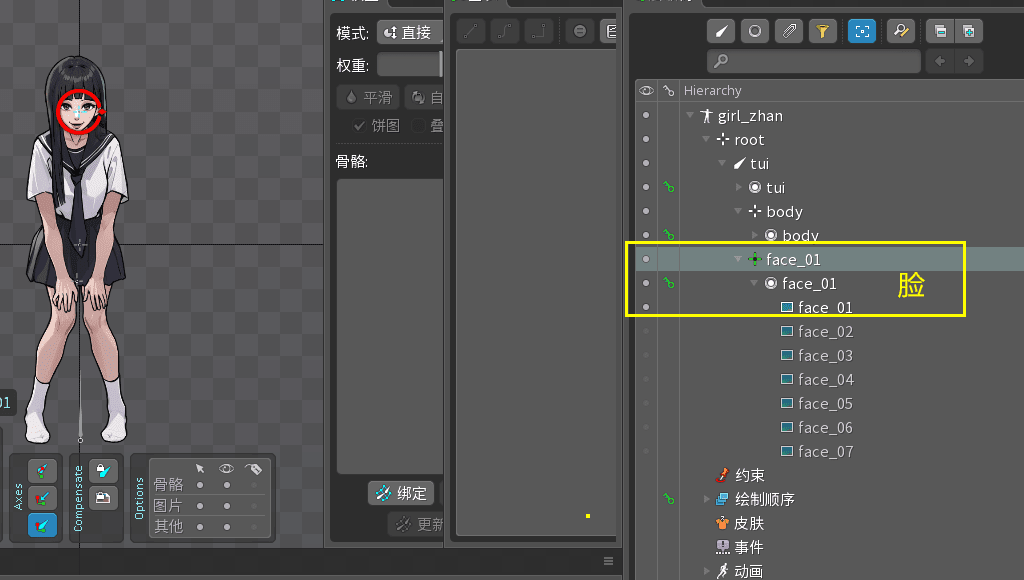The width and height of the screenshot is (1024, 580).
Task: Select the 皮肤 item in hierarchy
Action: [x=749, y=523]
